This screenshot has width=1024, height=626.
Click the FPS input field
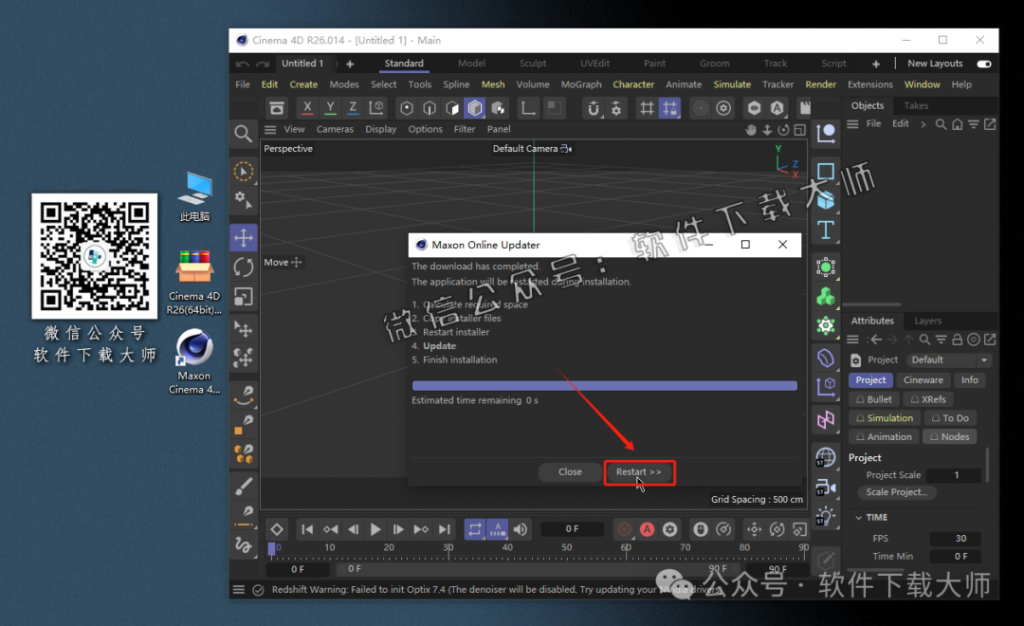[956, 537]
